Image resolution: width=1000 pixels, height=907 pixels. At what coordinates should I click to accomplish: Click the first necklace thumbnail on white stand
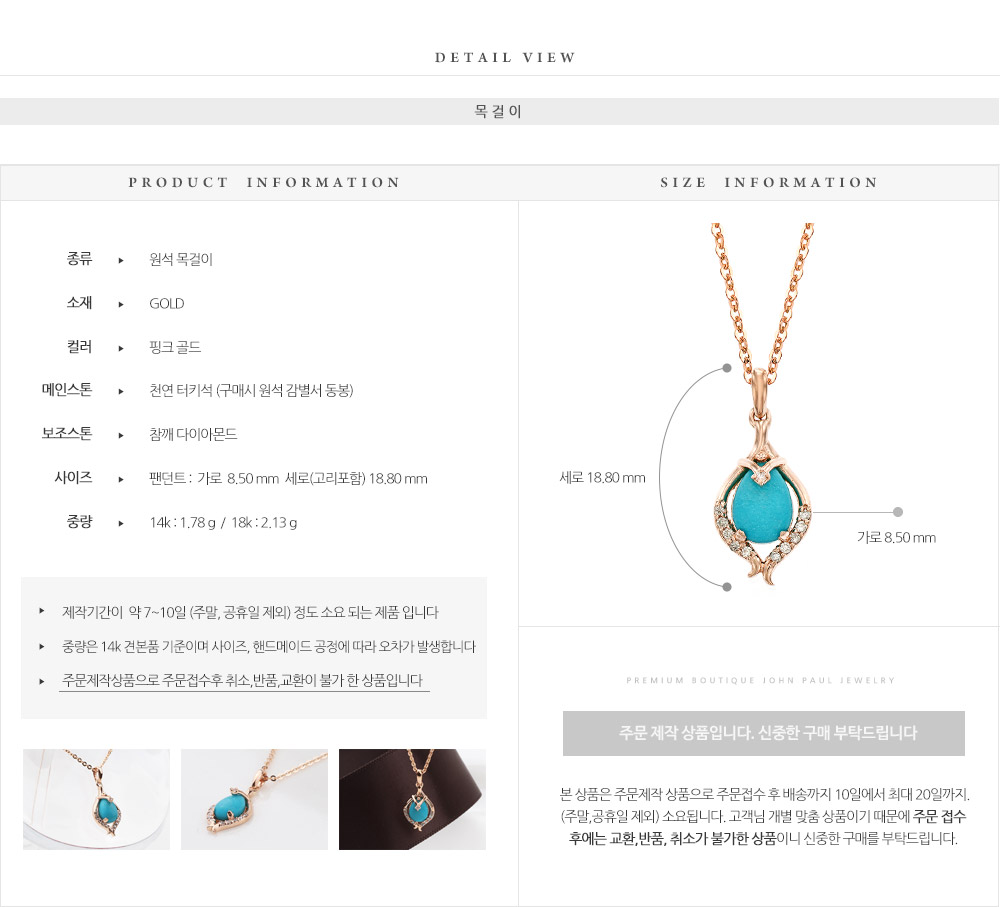click(96, 799)
